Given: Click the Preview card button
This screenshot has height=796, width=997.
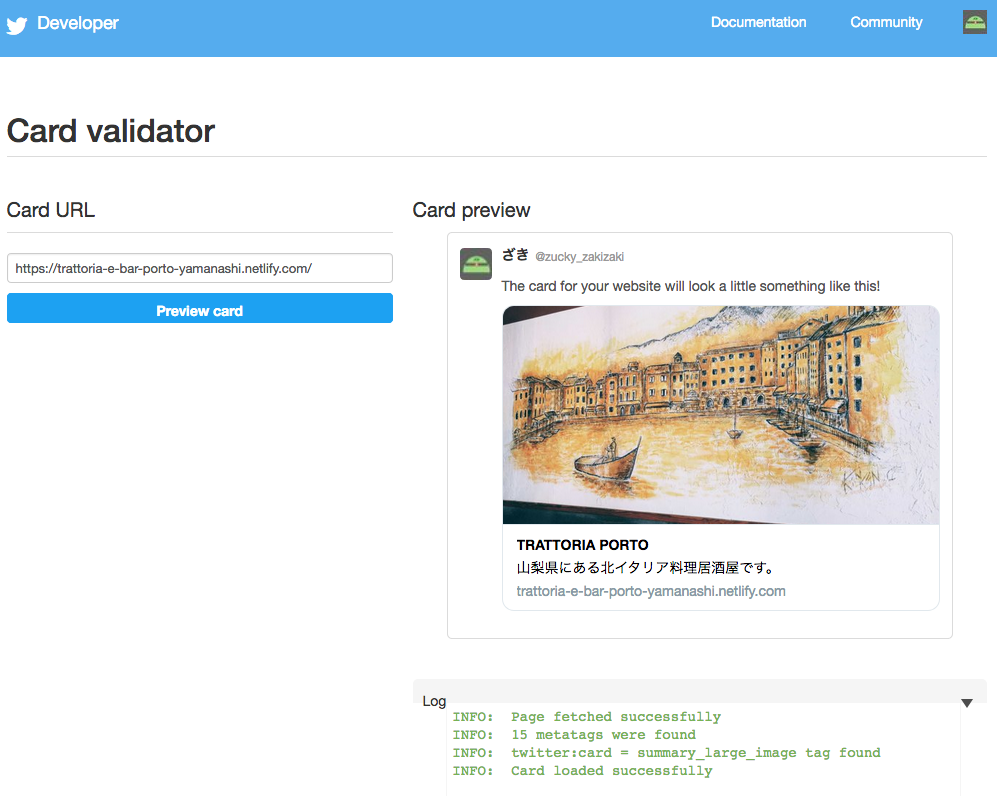Looking at the screenshot, I should 200,308.
